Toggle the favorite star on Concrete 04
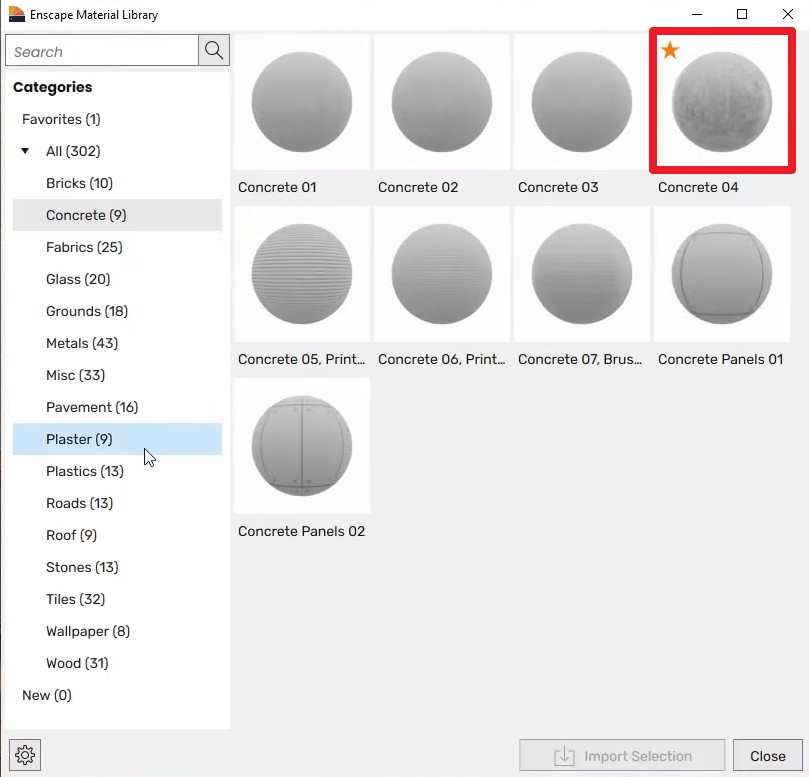 pos(670,50)
